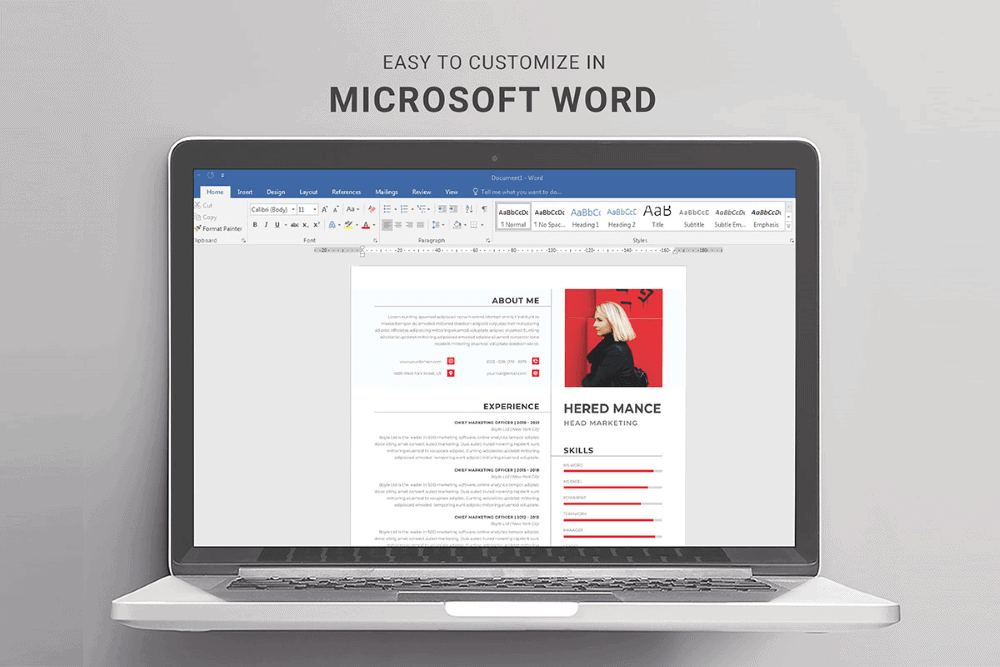
Task: Apply the Emphasis style
Action: [766, 217]
